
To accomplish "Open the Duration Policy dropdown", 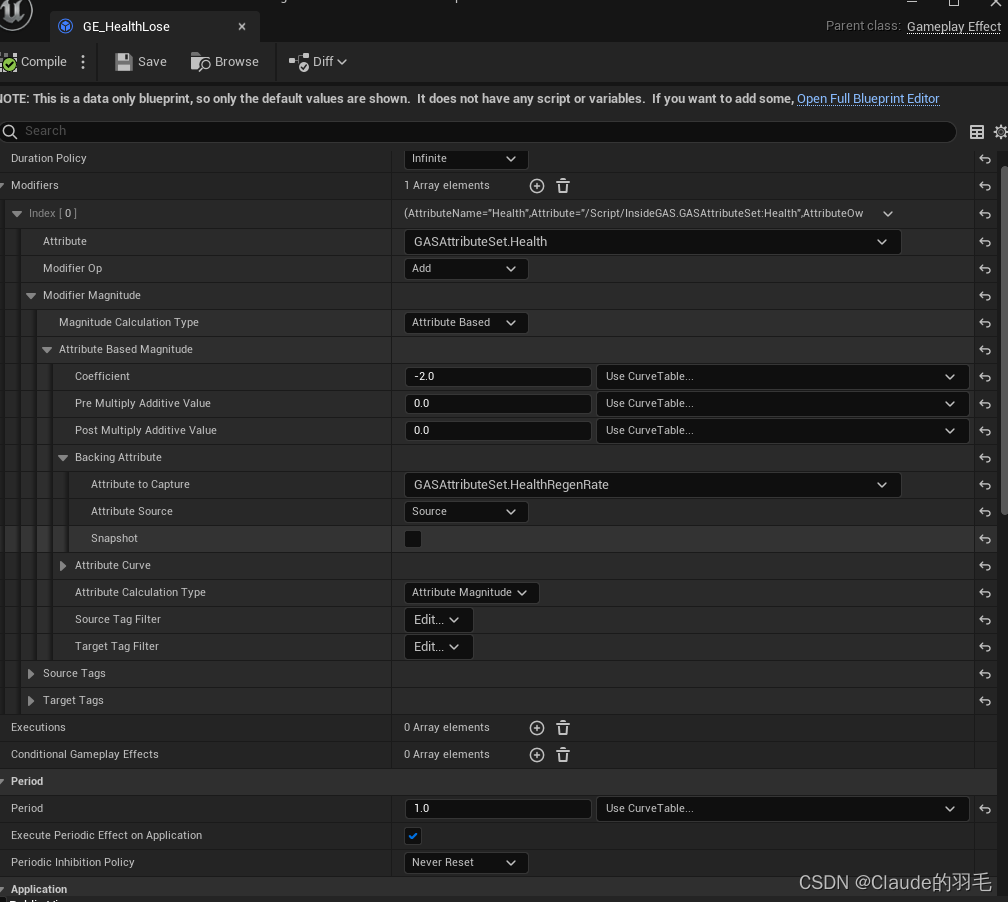I will pyautogui.click(x=463, y=159).
